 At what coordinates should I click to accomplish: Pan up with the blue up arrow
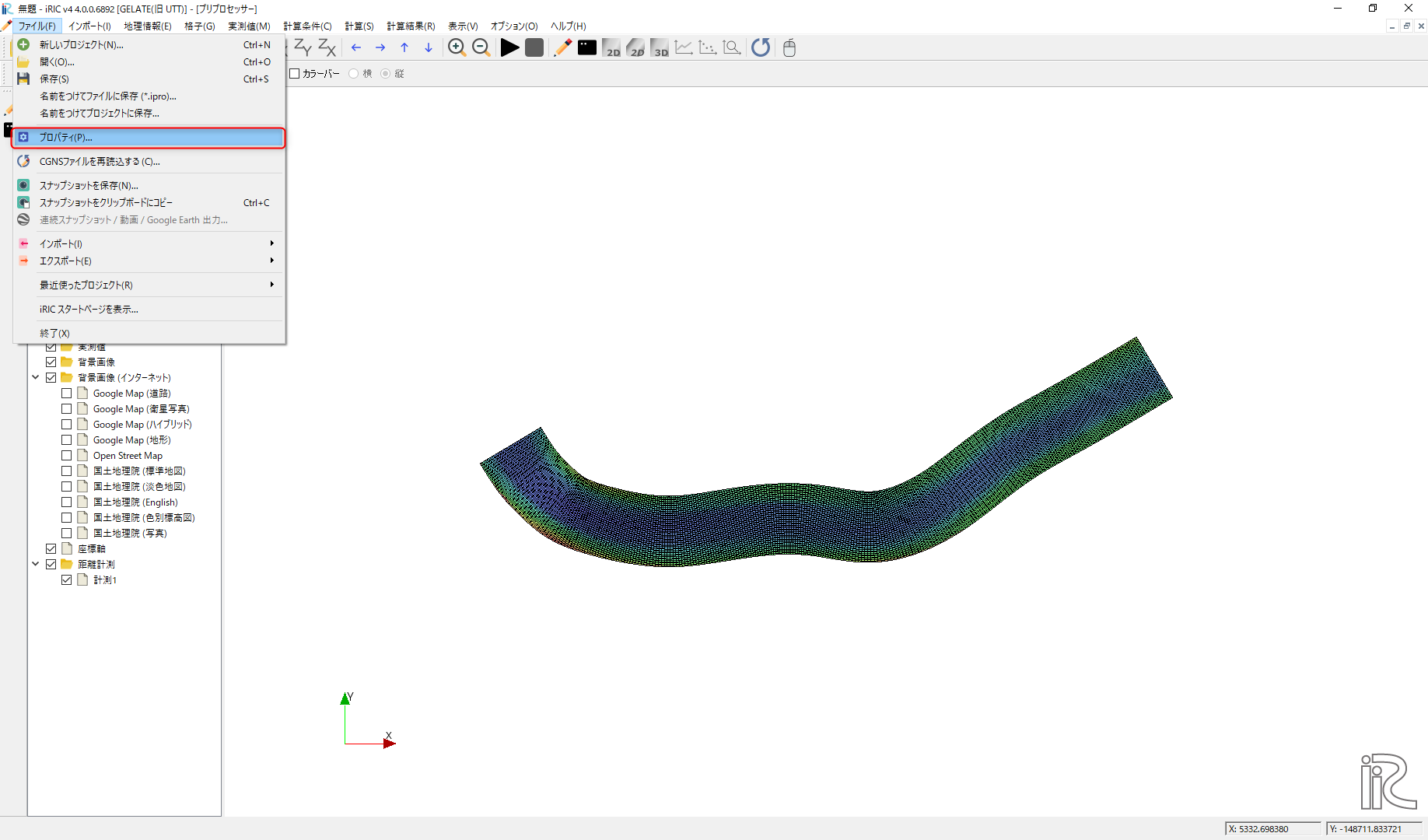tap(404, 47)
